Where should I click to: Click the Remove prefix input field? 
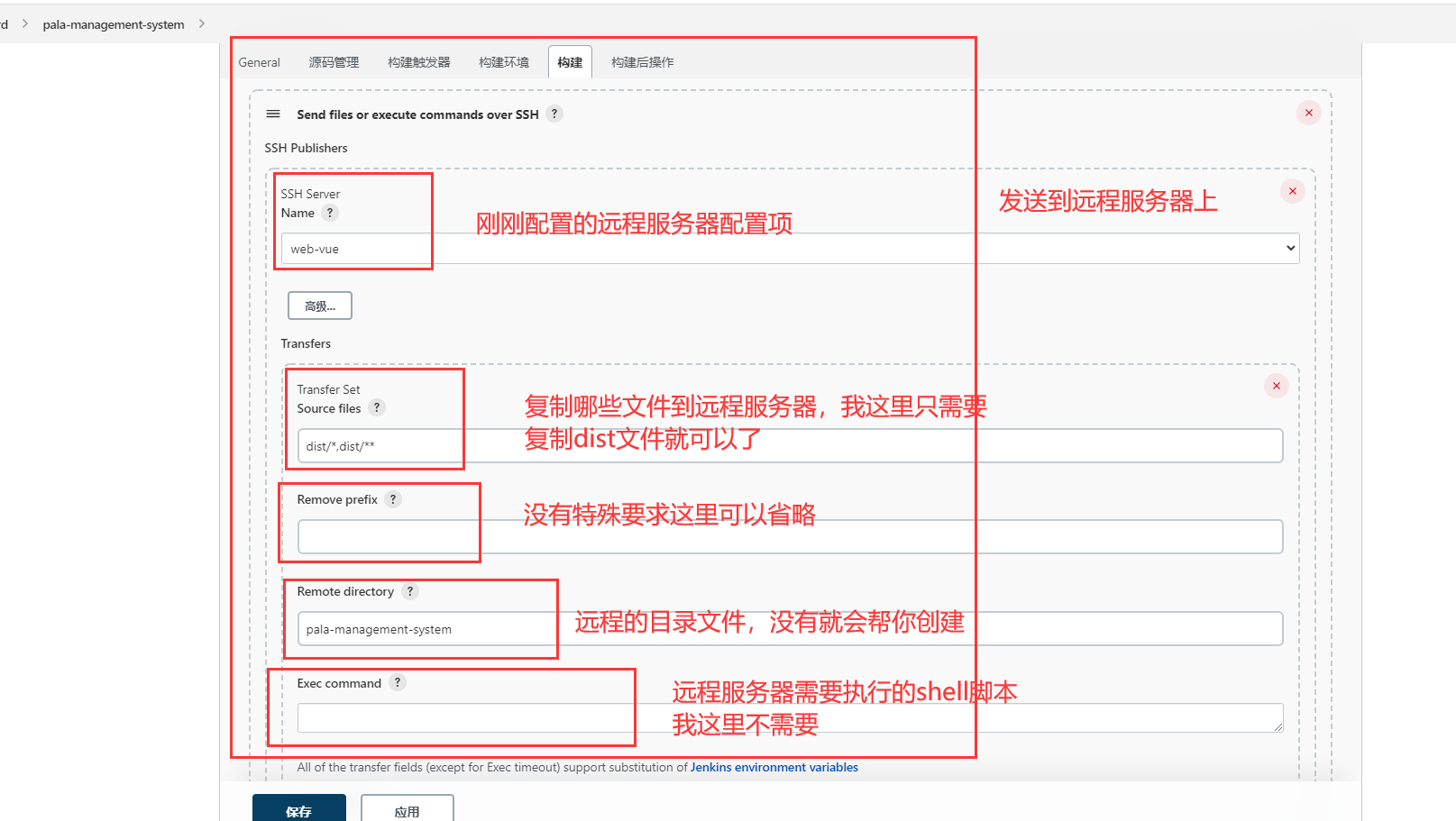pyautogui.click(x=791, y=537)
